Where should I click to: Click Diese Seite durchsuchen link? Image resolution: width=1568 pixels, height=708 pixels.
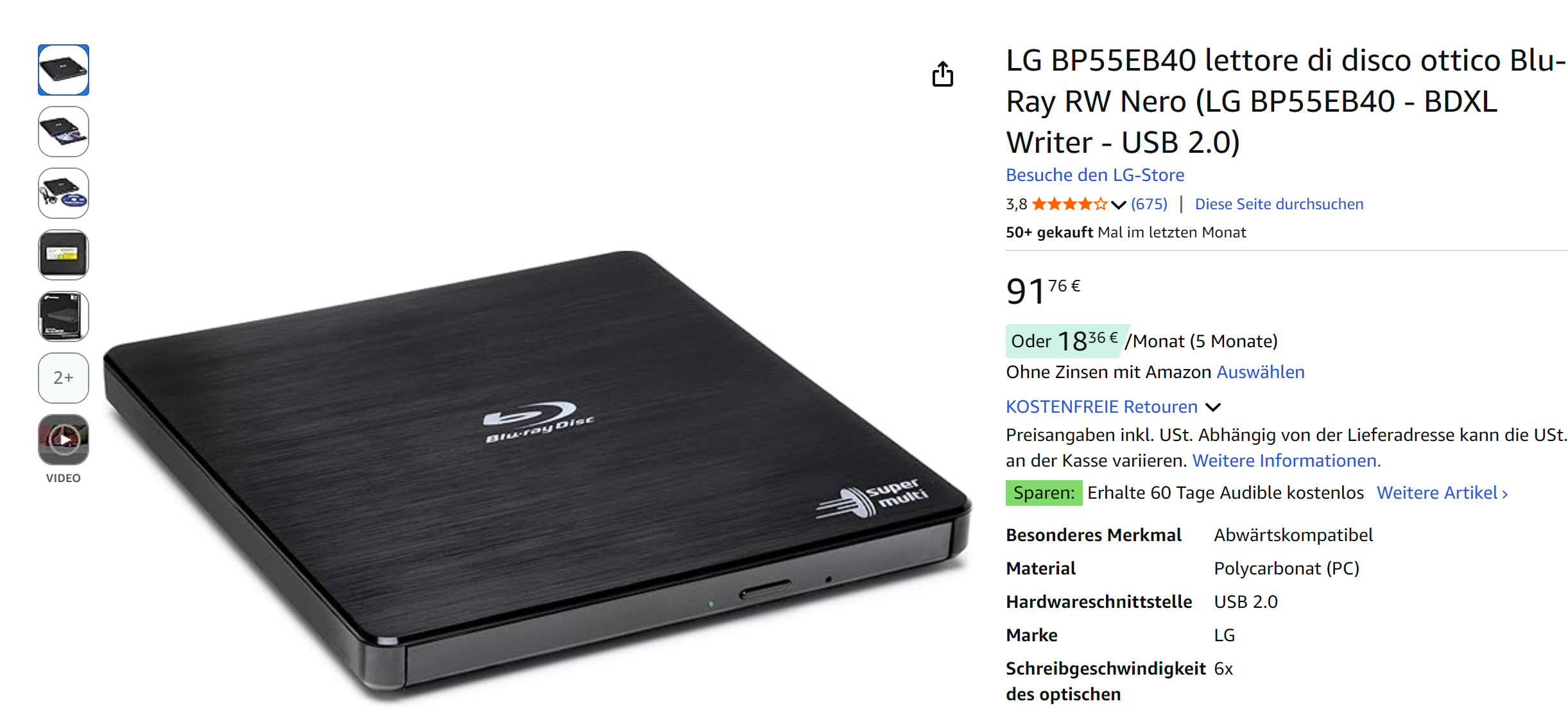[x=1279, y=204]
